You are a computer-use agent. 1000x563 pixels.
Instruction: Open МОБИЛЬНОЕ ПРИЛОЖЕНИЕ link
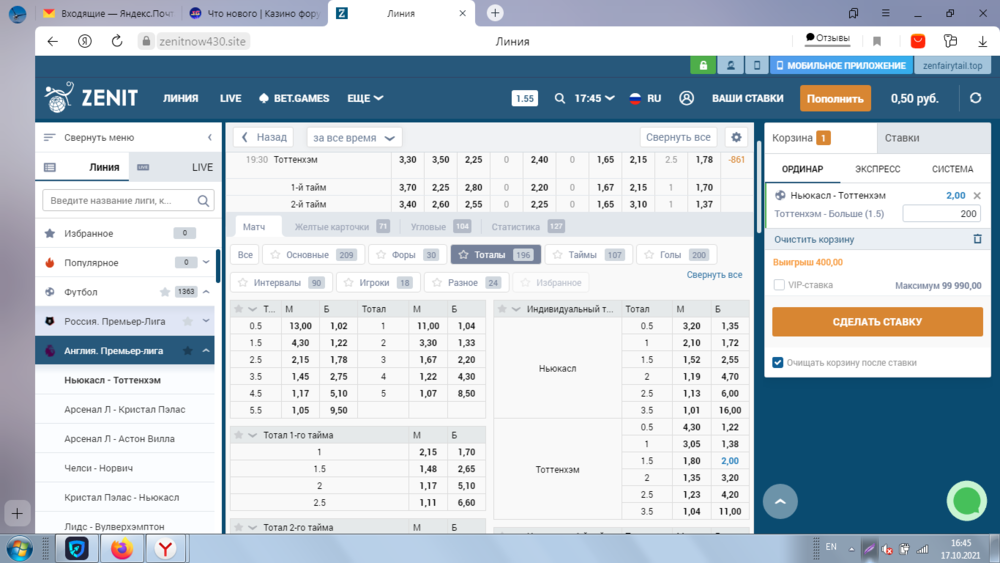tap(841, 65)
